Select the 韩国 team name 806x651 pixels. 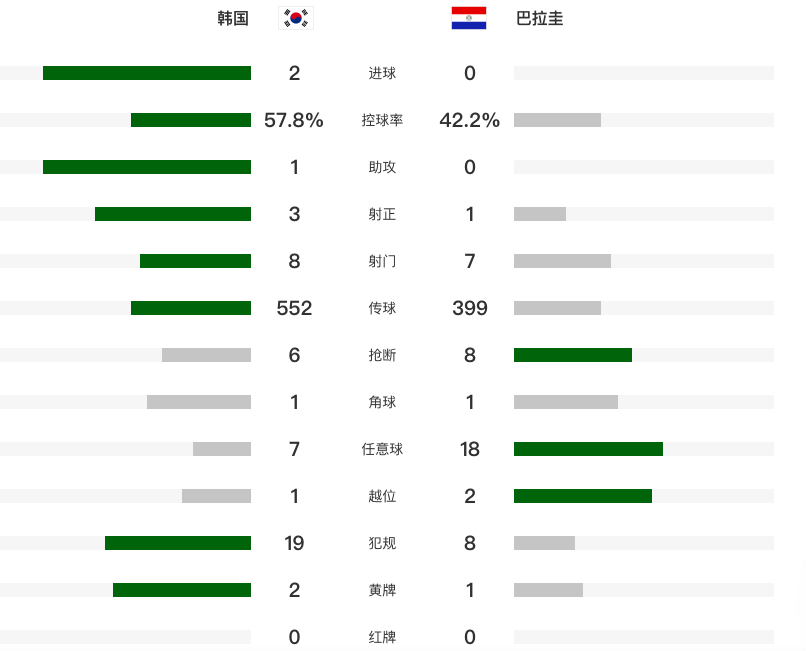pyautogui.click(x=233, y=18)
